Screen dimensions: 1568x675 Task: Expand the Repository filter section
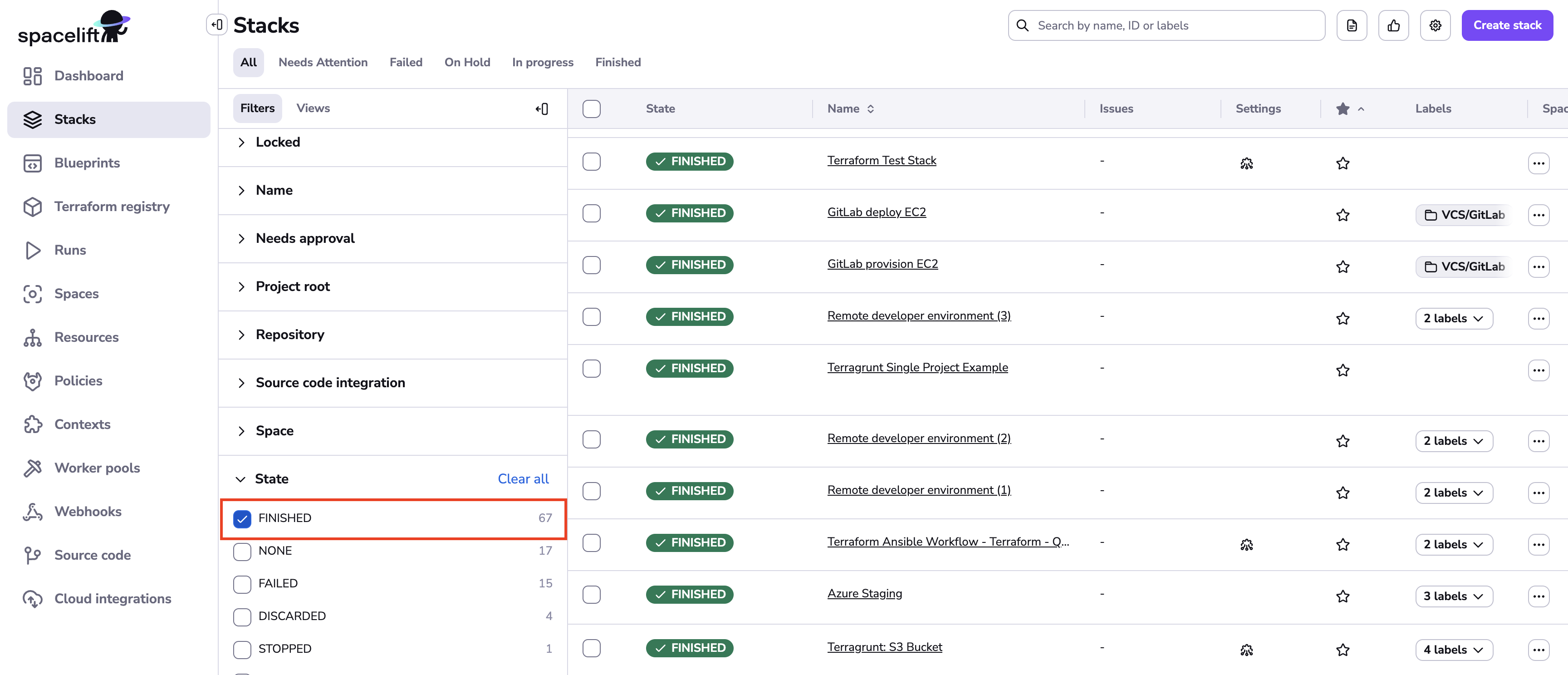coord(290,335)
